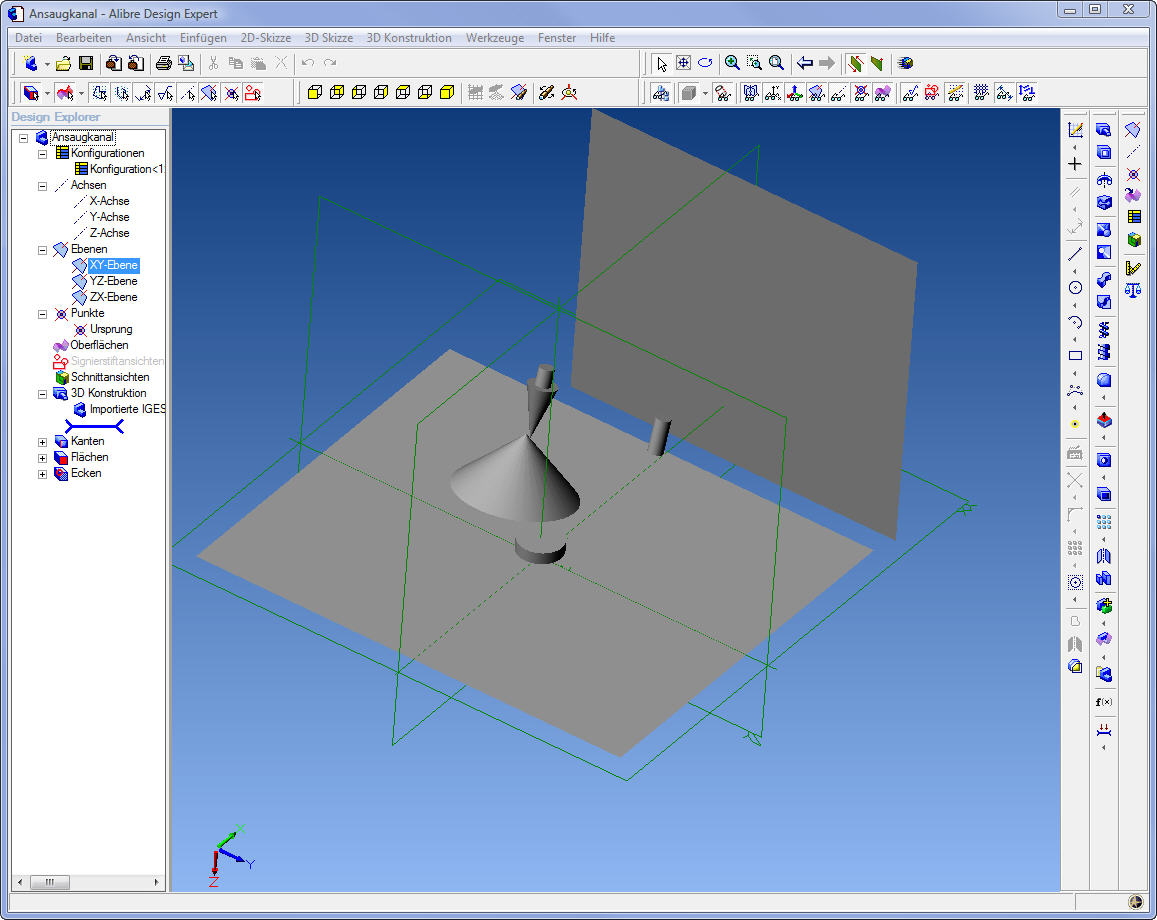Click the first wireframe cube view icon

coord(314,93)
